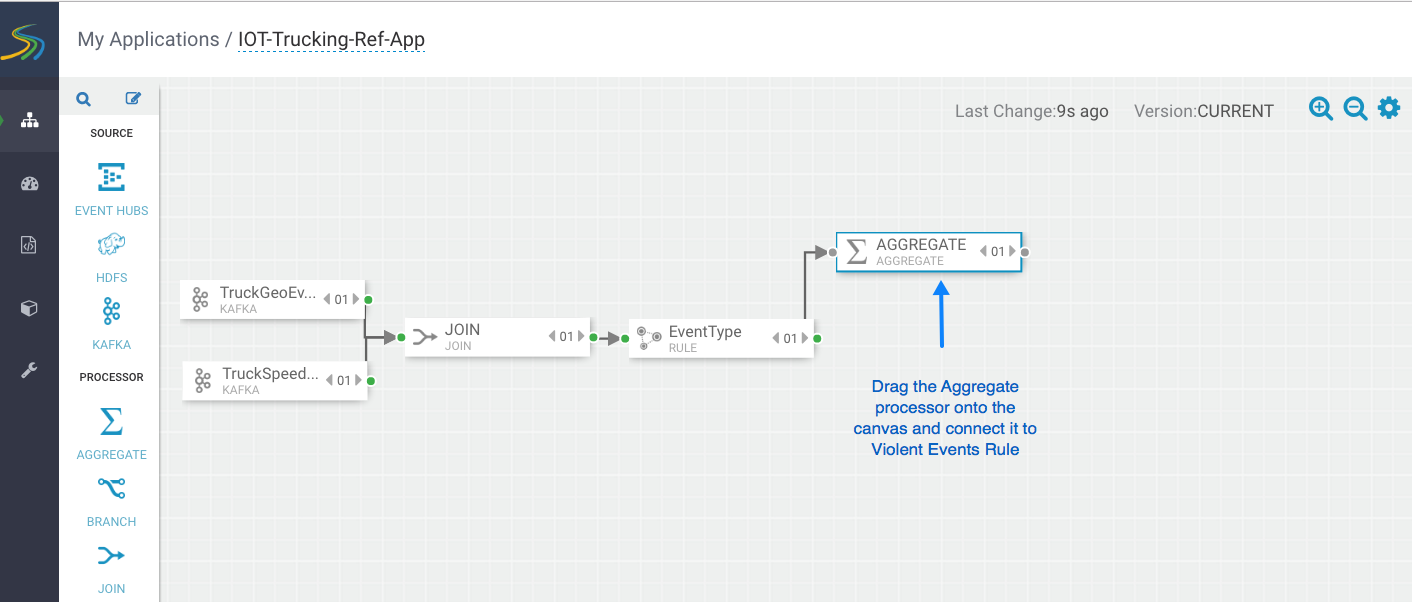Viewport: 1412px width, 602px height.
Task: Go to My Applications breadcrumb
Action: point(148,40)
